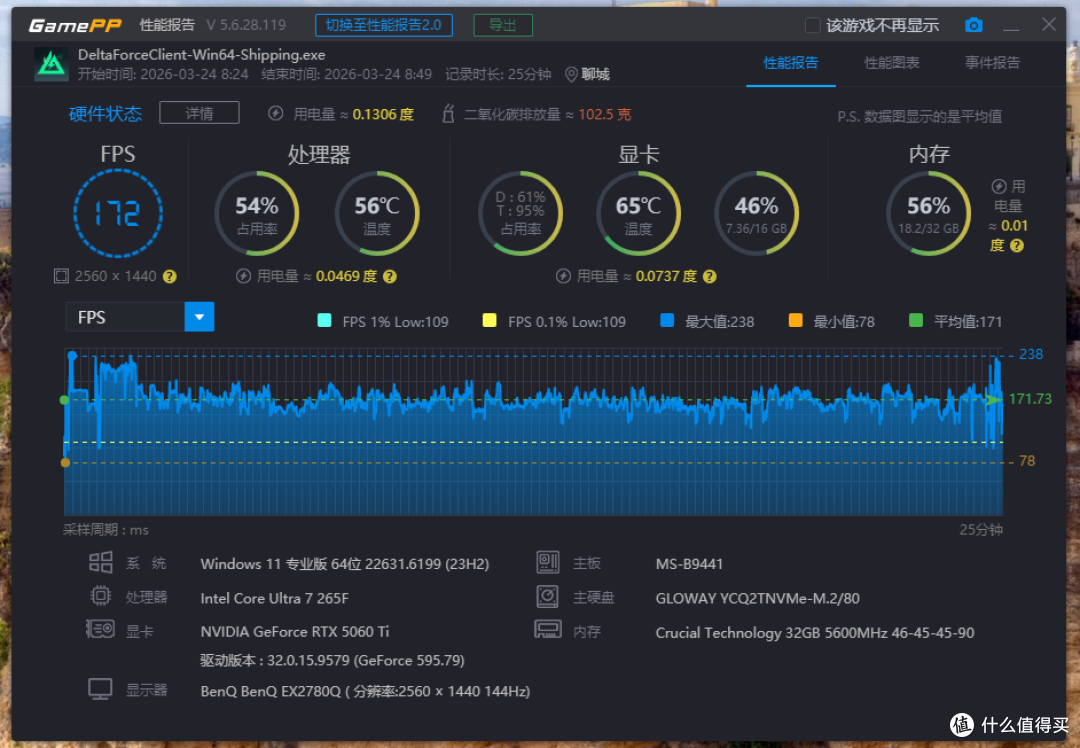Click the GamePP logo
This screenshot has width=1080, height=748.
click(x=75, y=25)
